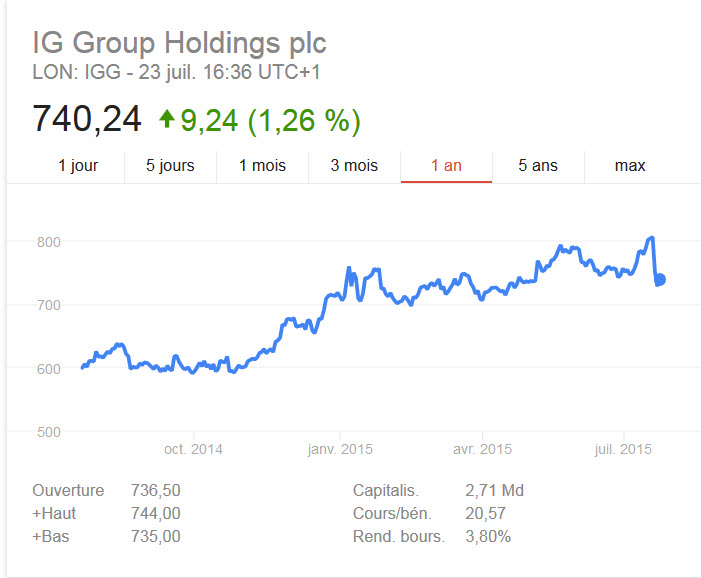Image resolution: width=701 pixels, height=578 pixels.
Task: Click the blue endpoint dot on chart
Action: (x=660, y=279)
